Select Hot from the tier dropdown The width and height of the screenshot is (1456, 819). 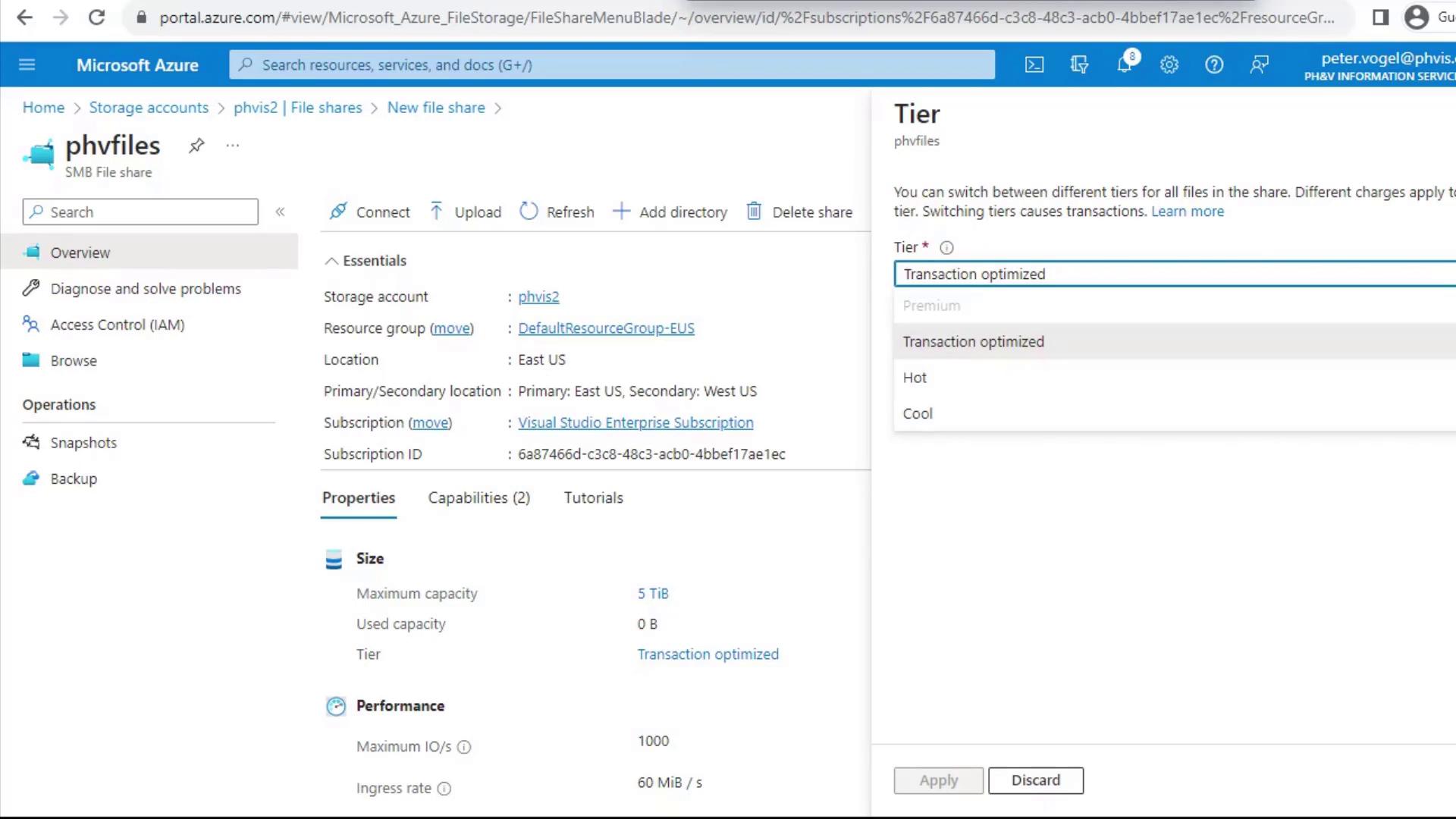[x=915, y=378]
